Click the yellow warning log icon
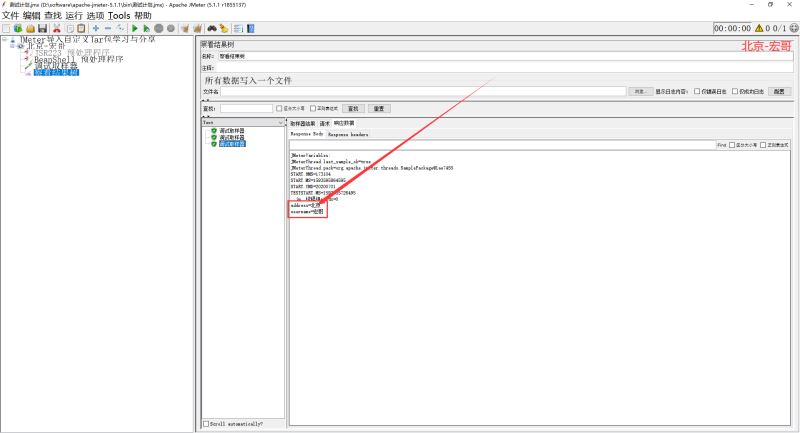 coord(759,28)
